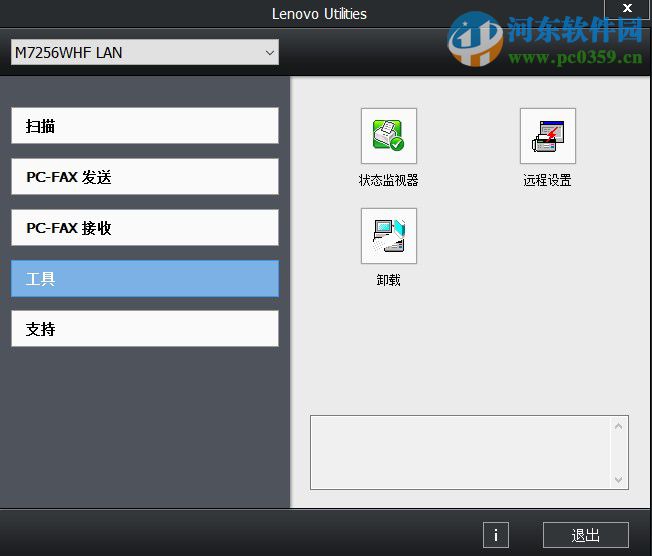Open the 状态监视器 status monitor icon
The height and width of the screenshot is (556, 652).
click(389, 136)
